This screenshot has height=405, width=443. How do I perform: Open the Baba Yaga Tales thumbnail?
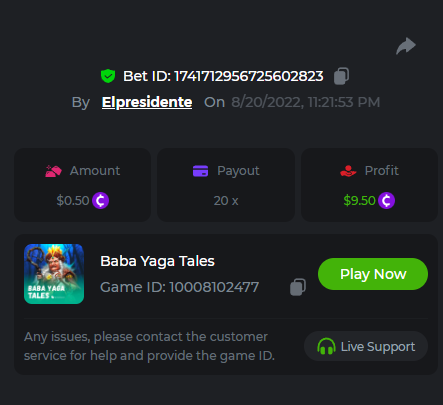coord(54,274)
